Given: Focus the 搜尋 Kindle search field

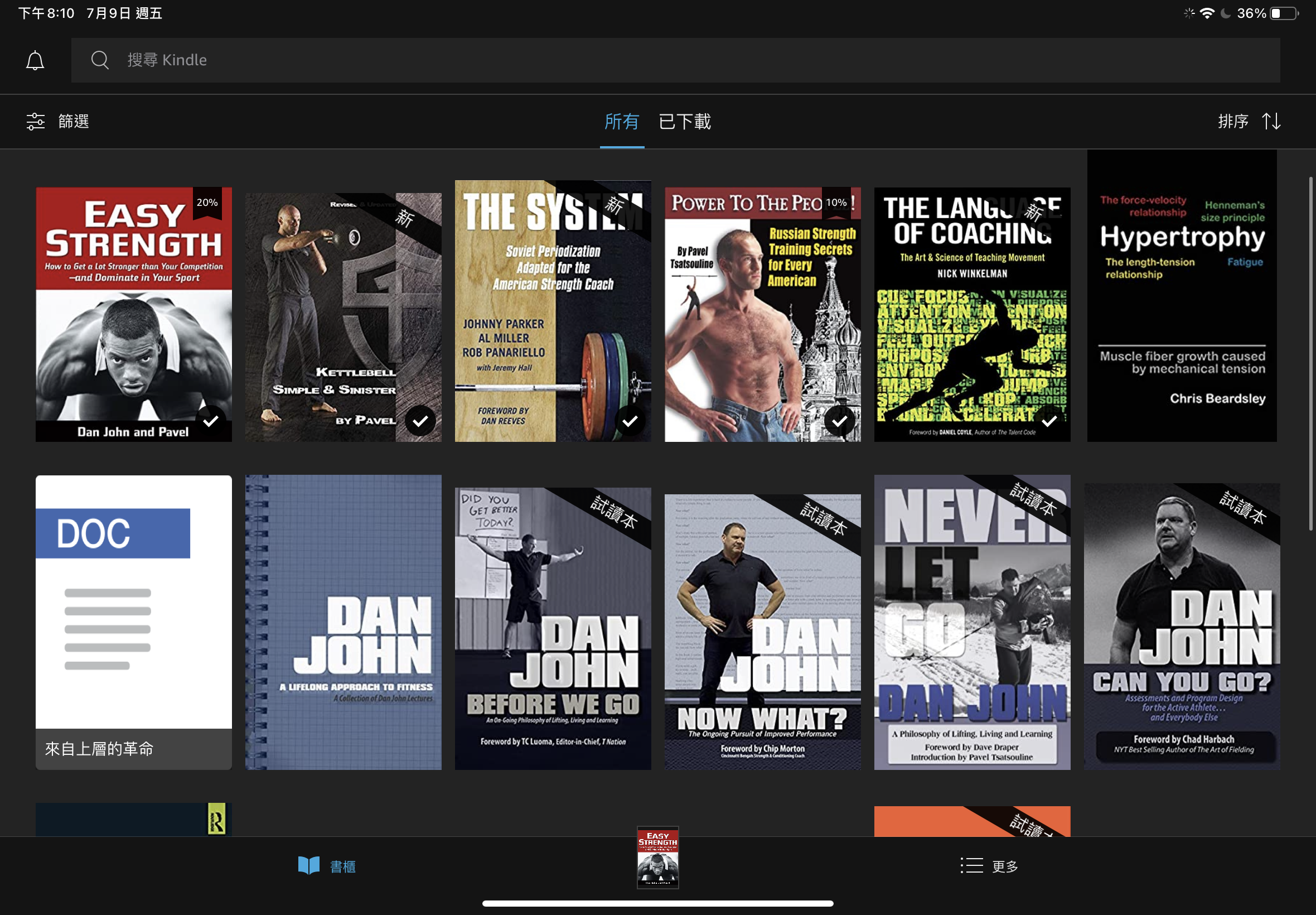Looking at the screenshot, I should coord(675,60).
